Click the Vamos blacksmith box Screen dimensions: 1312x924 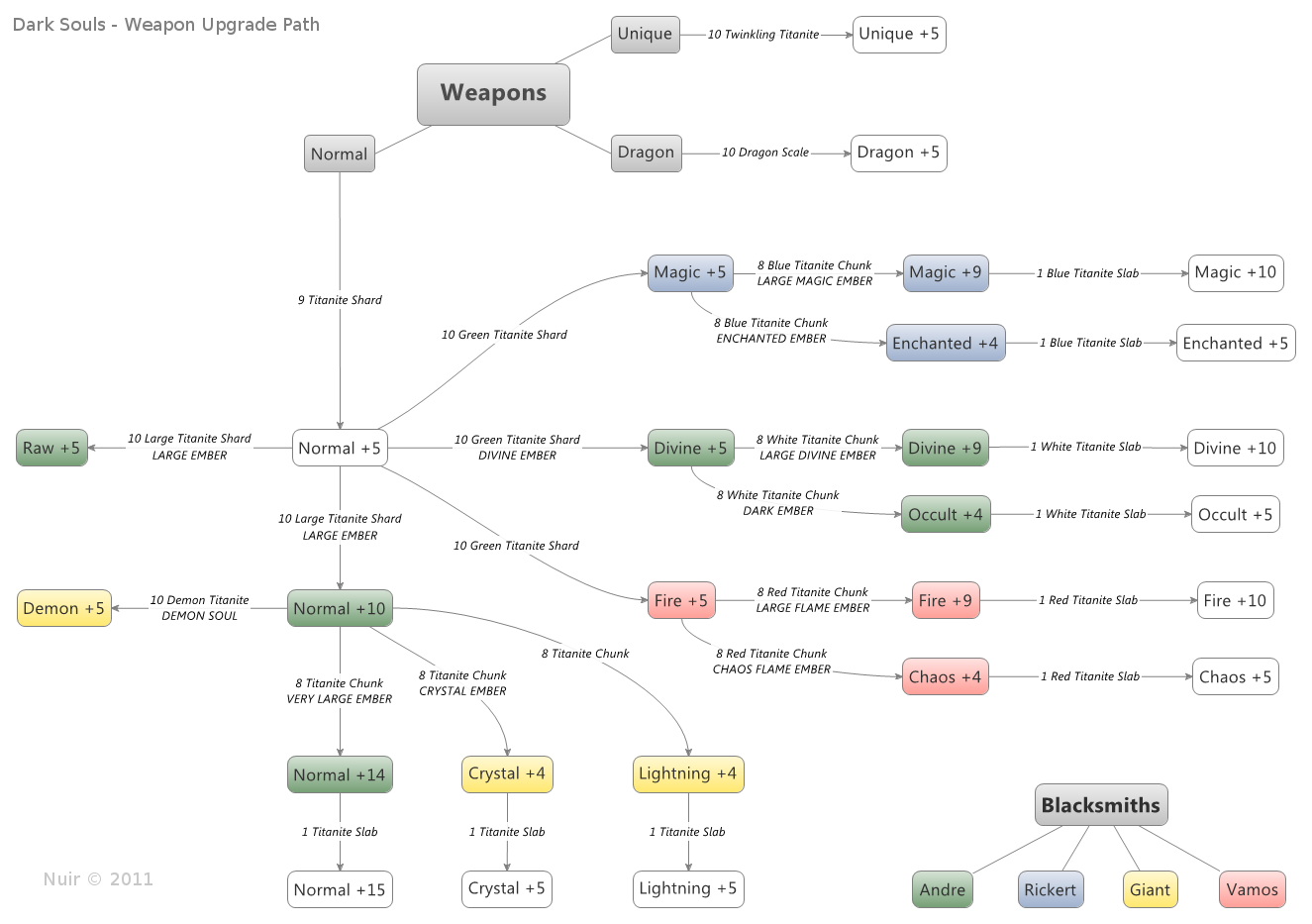(1253, 889)
